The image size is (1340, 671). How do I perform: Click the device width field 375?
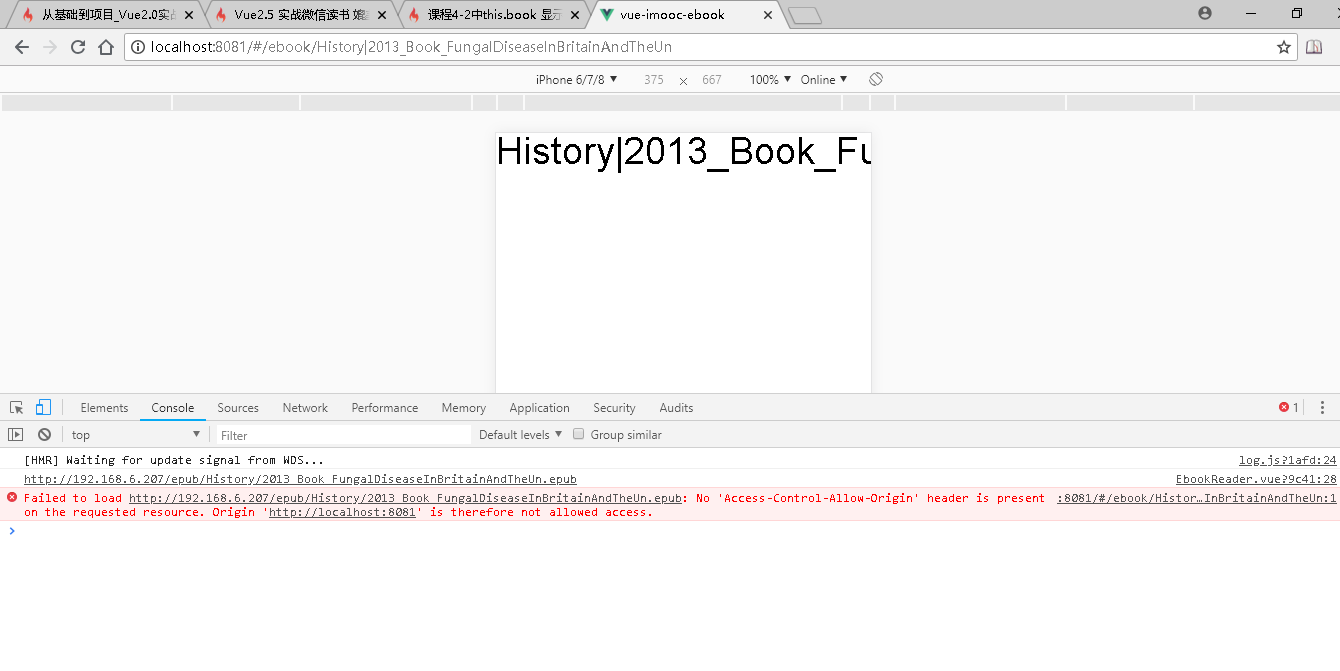tap(654, 79)
